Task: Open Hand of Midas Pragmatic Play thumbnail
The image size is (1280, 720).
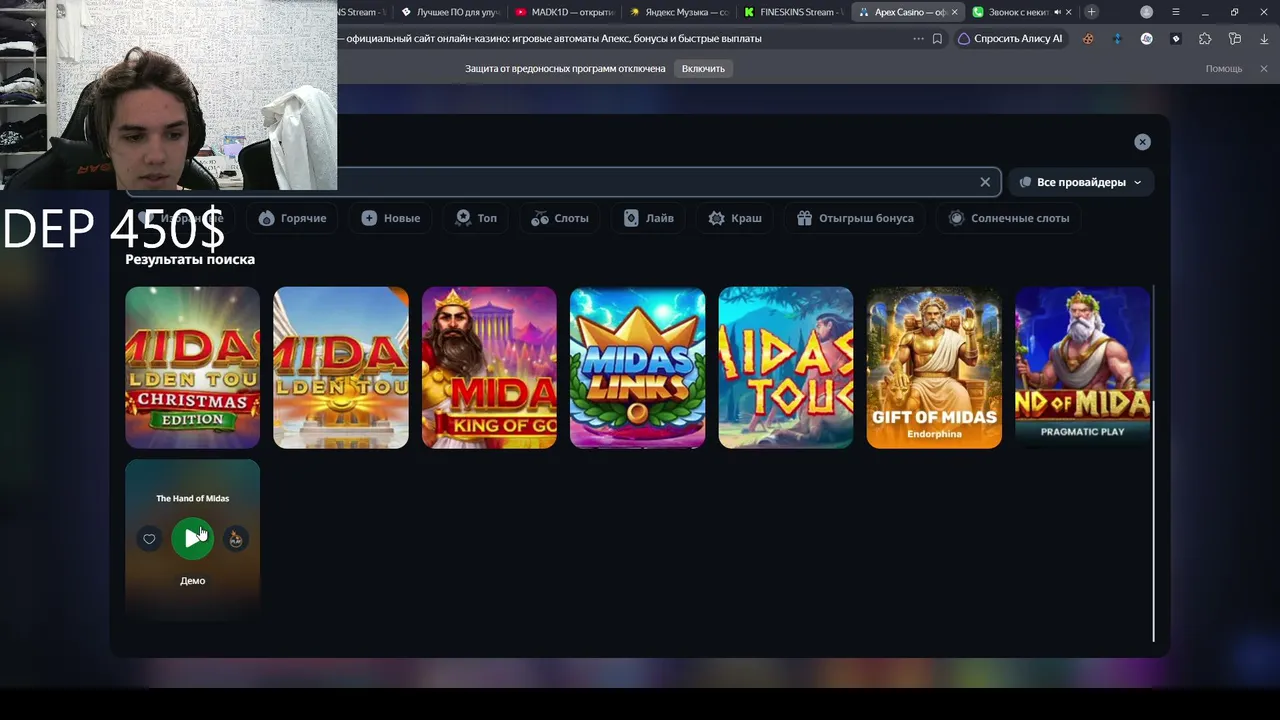Action: point(1082,368)
